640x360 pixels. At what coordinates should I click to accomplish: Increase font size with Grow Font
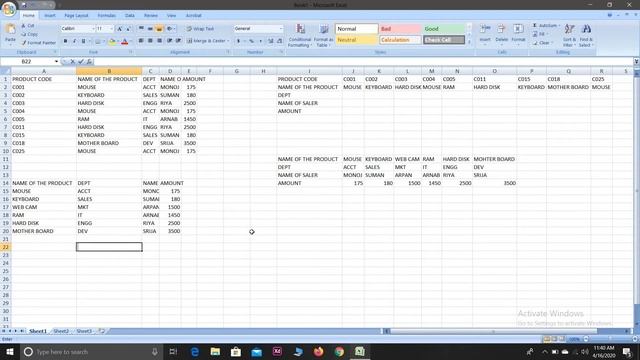[120, 29]
